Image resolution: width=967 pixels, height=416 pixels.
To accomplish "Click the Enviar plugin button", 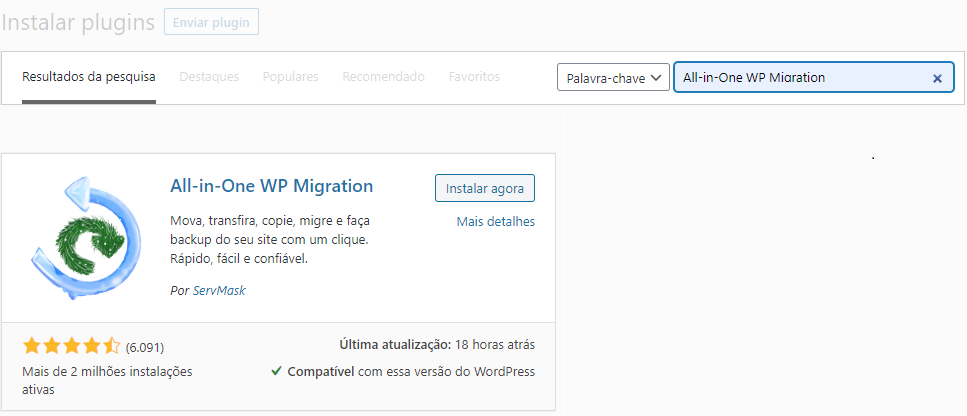I will point(212,22).
